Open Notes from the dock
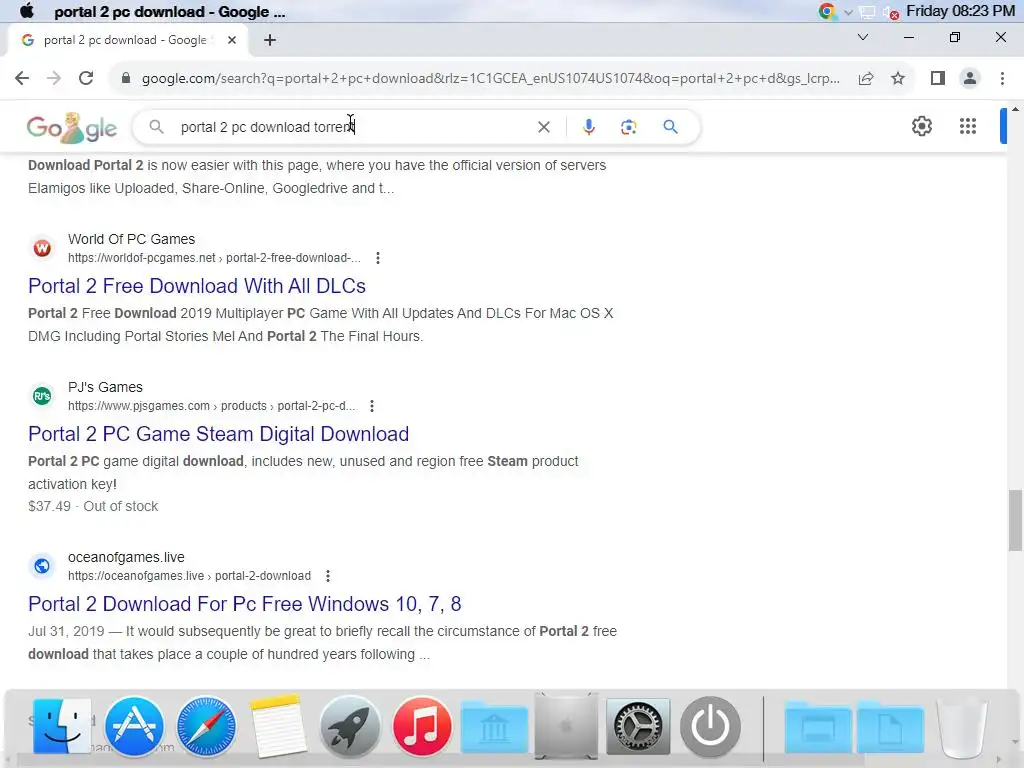 pos(278,726)
